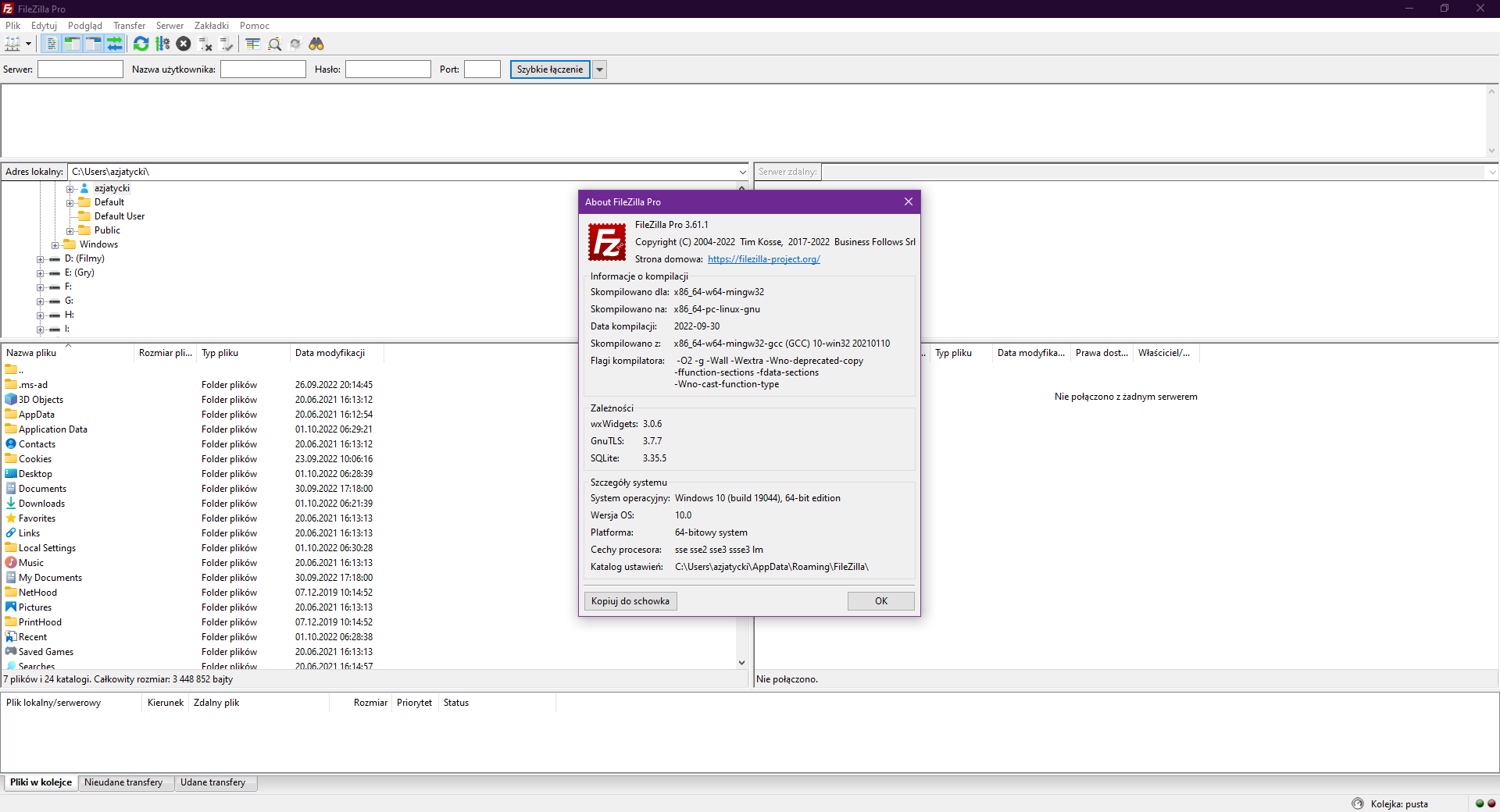Open the Site Manager icon

click(x=12, y=44)
